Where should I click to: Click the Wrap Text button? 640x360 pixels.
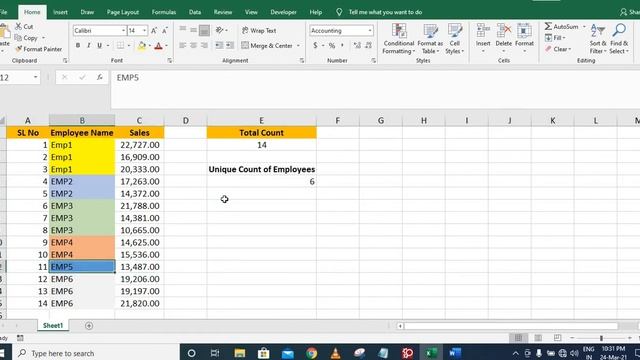(259, 31)
